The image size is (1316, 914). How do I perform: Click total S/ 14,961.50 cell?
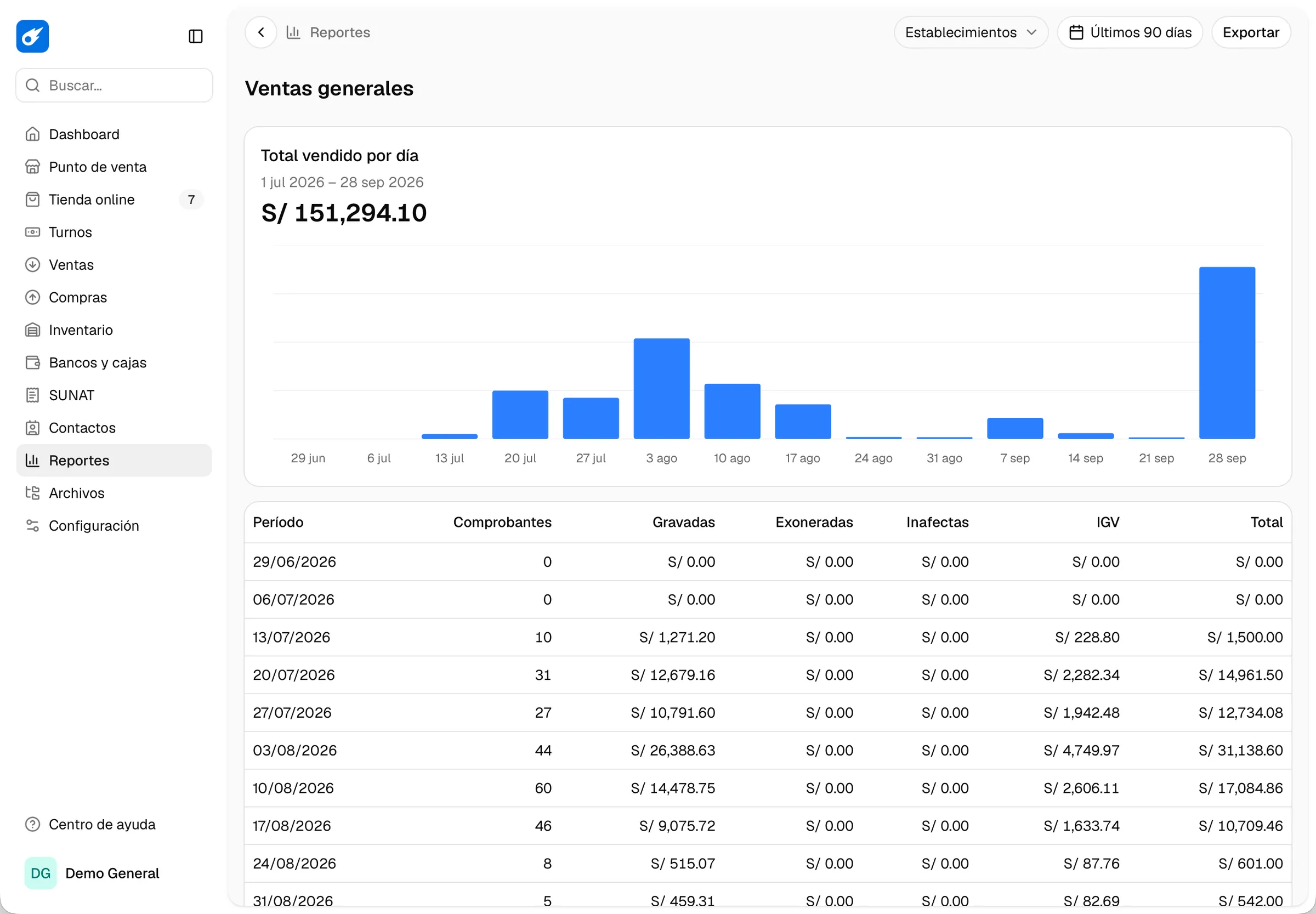[x=1240, y=674]
